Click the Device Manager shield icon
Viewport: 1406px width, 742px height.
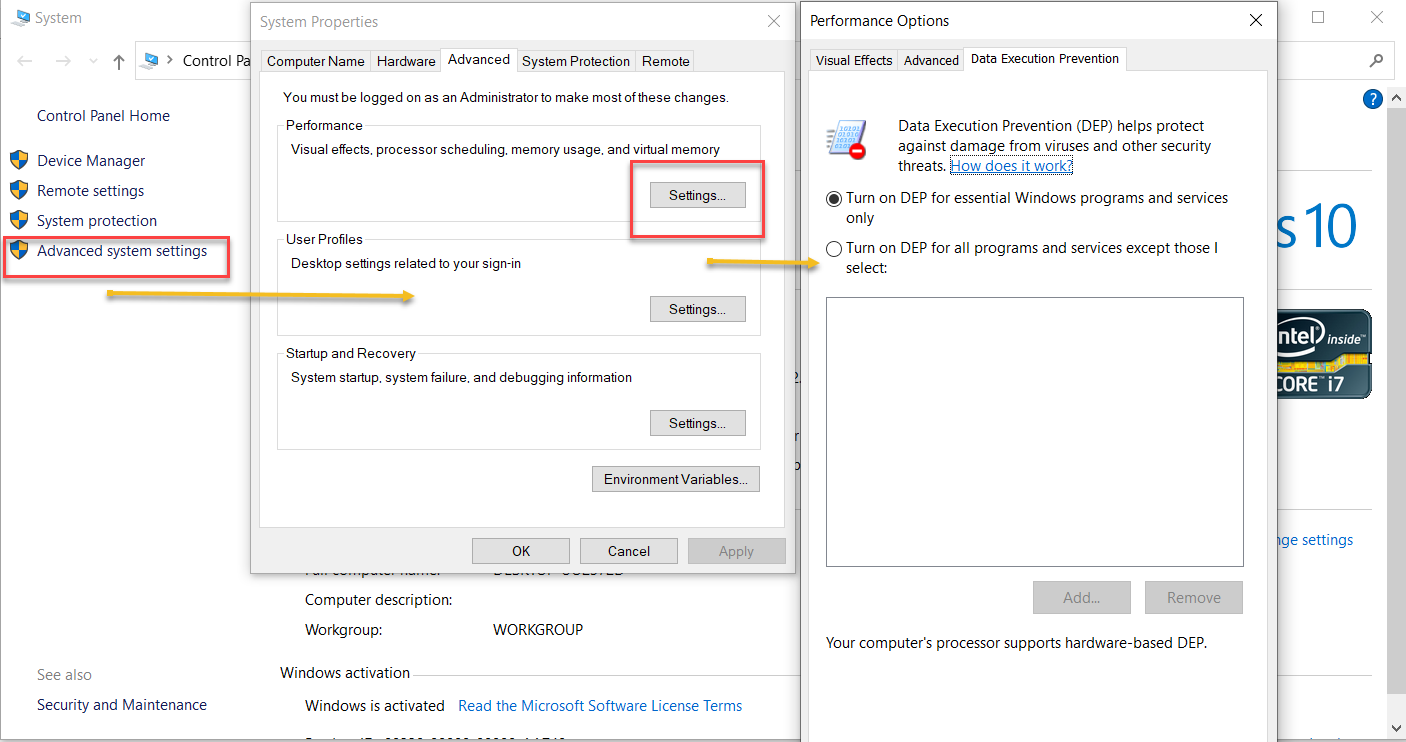(19, 160)
